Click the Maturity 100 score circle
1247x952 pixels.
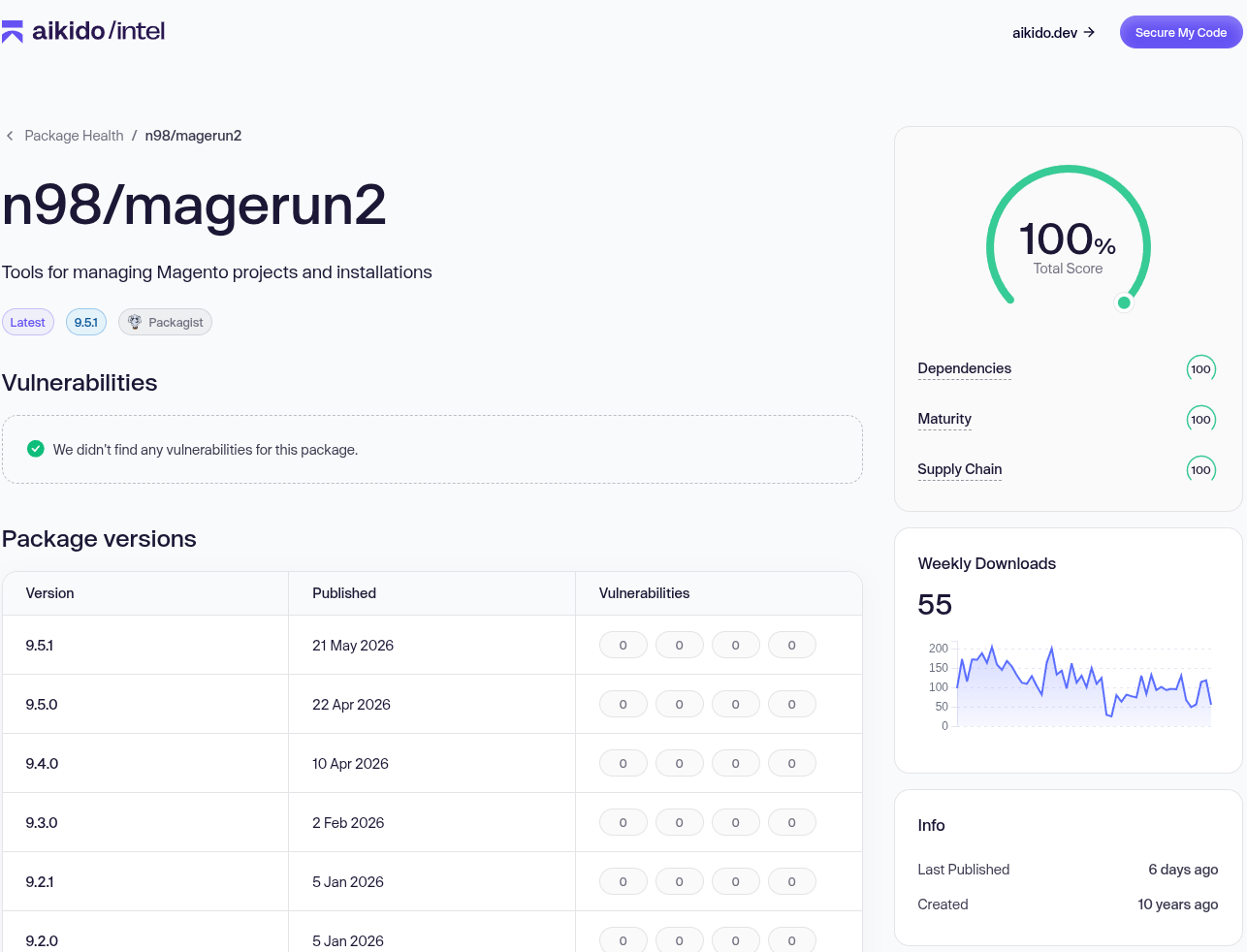coord(1200,419)
